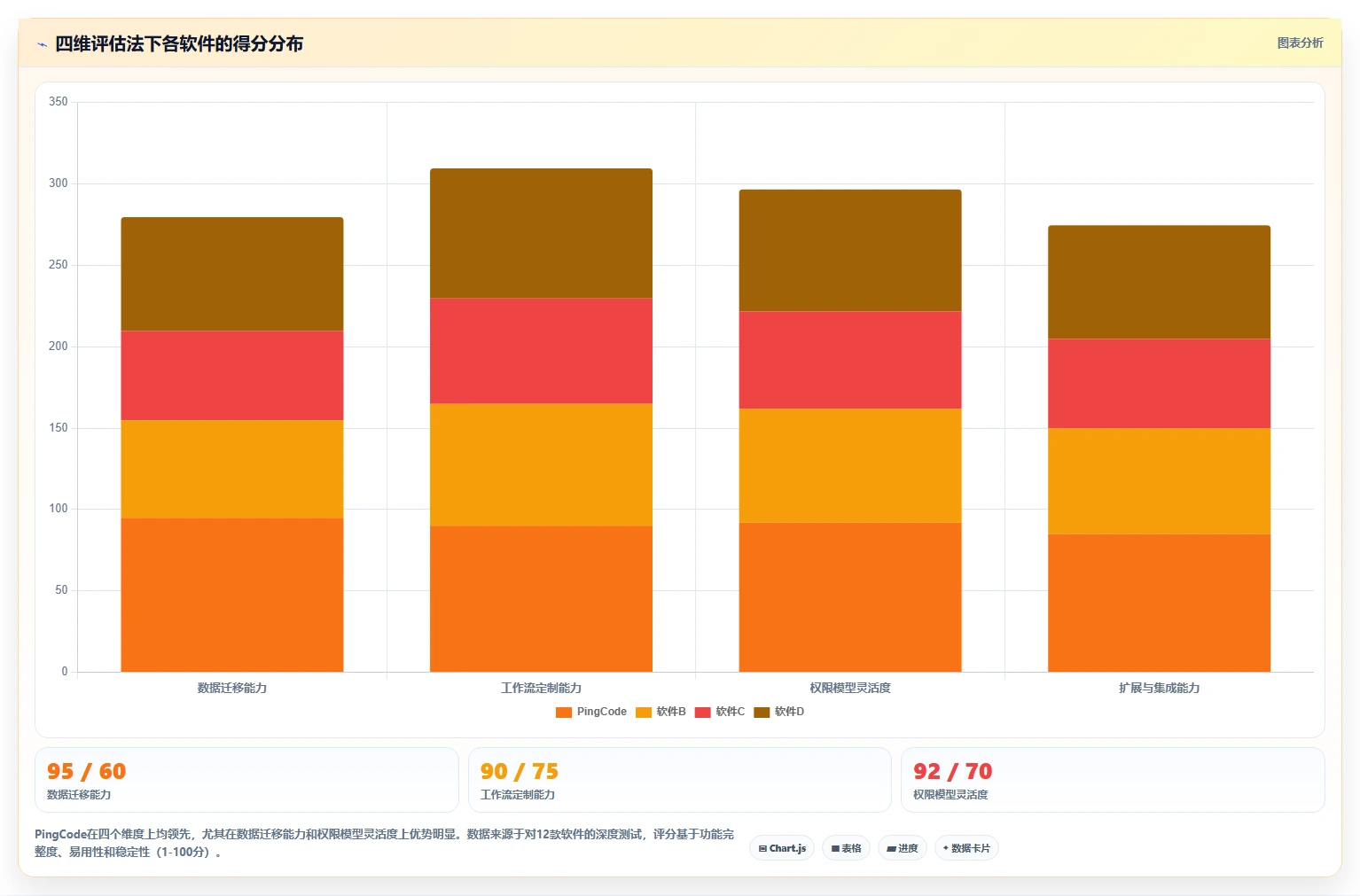Toggle the PingCode legend text label
The image size is (1360, 896).
coord(601,712)
